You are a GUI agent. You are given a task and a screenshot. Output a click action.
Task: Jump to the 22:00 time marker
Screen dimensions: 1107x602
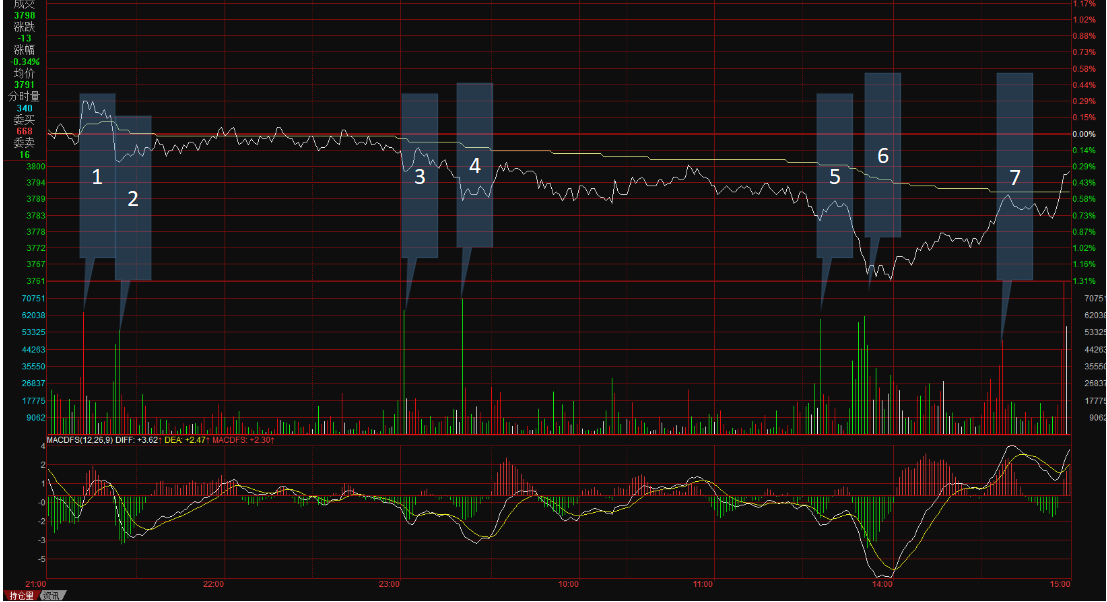[213, 583]
